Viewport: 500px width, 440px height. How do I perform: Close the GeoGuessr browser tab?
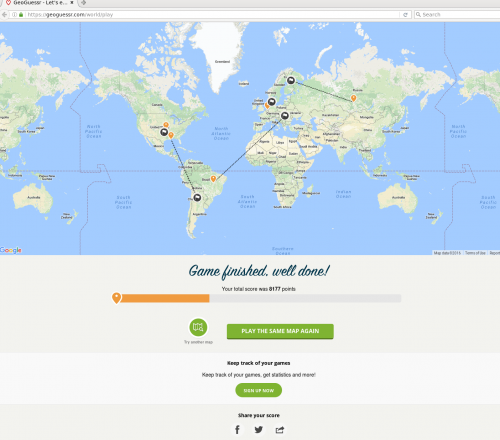click(x=72, y=3)
